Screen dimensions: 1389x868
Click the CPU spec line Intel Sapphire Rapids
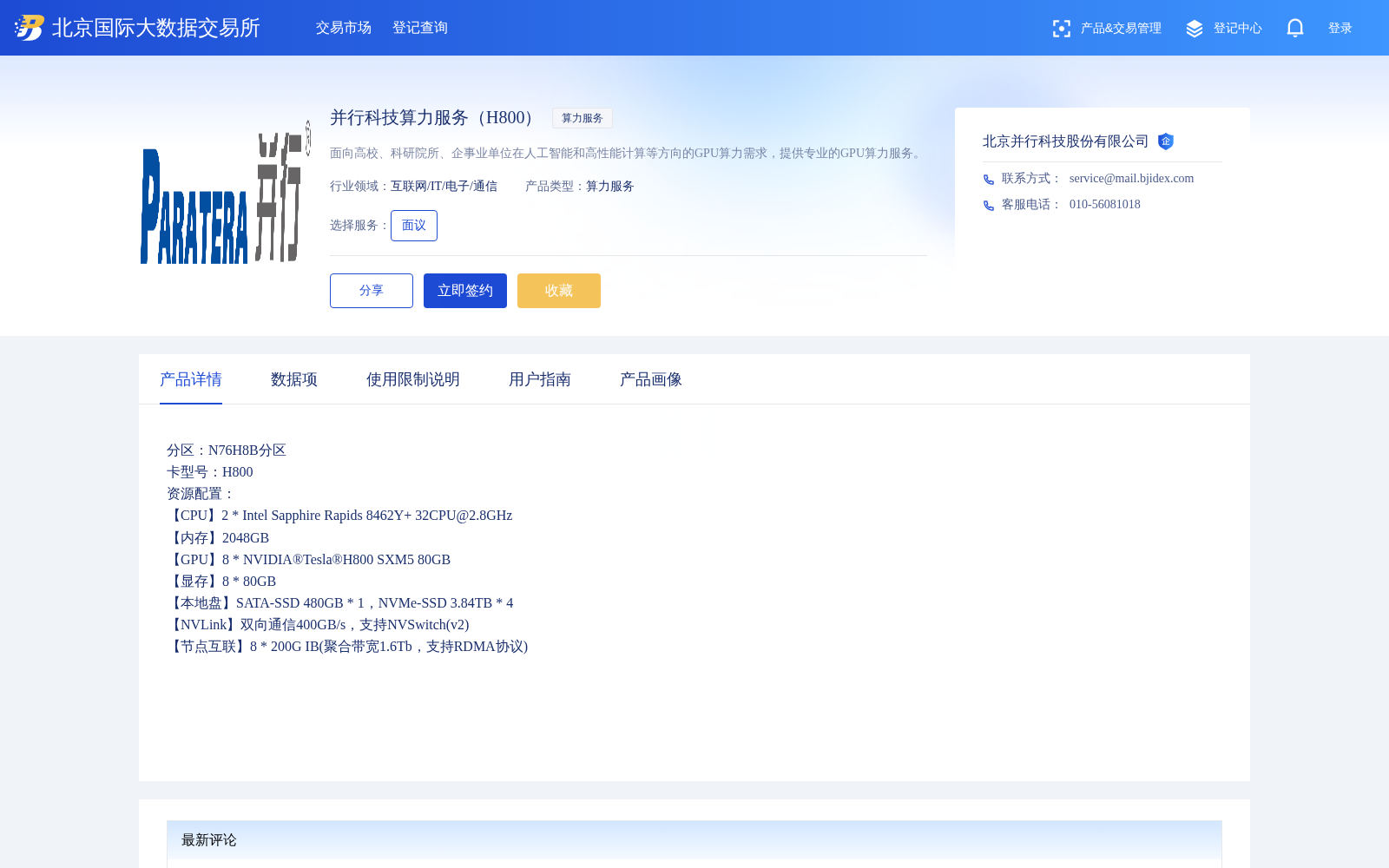tap(339, 516)
